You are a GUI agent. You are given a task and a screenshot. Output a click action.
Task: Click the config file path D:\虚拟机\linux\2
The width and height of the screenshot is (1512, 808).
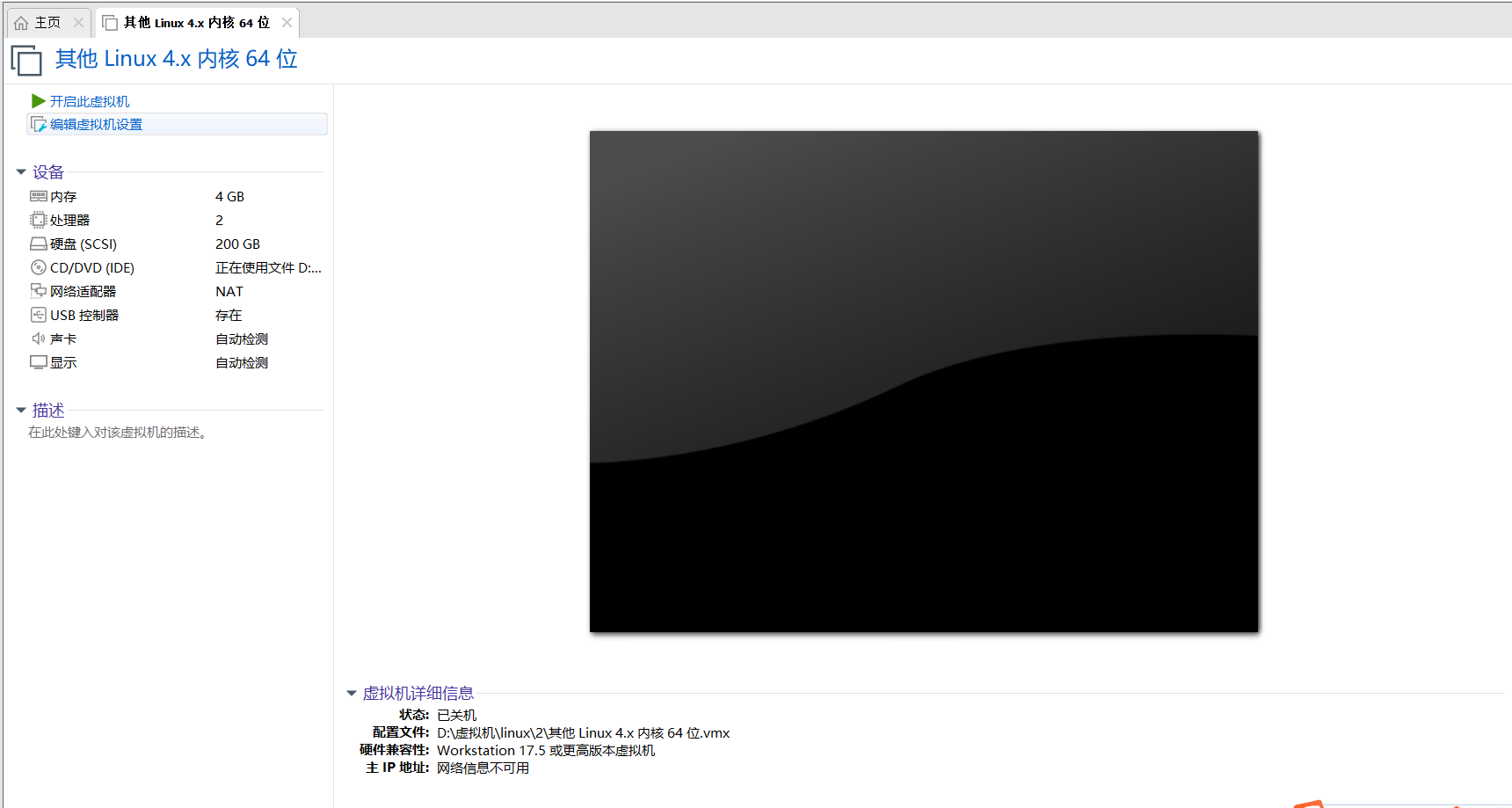point(583,733)
